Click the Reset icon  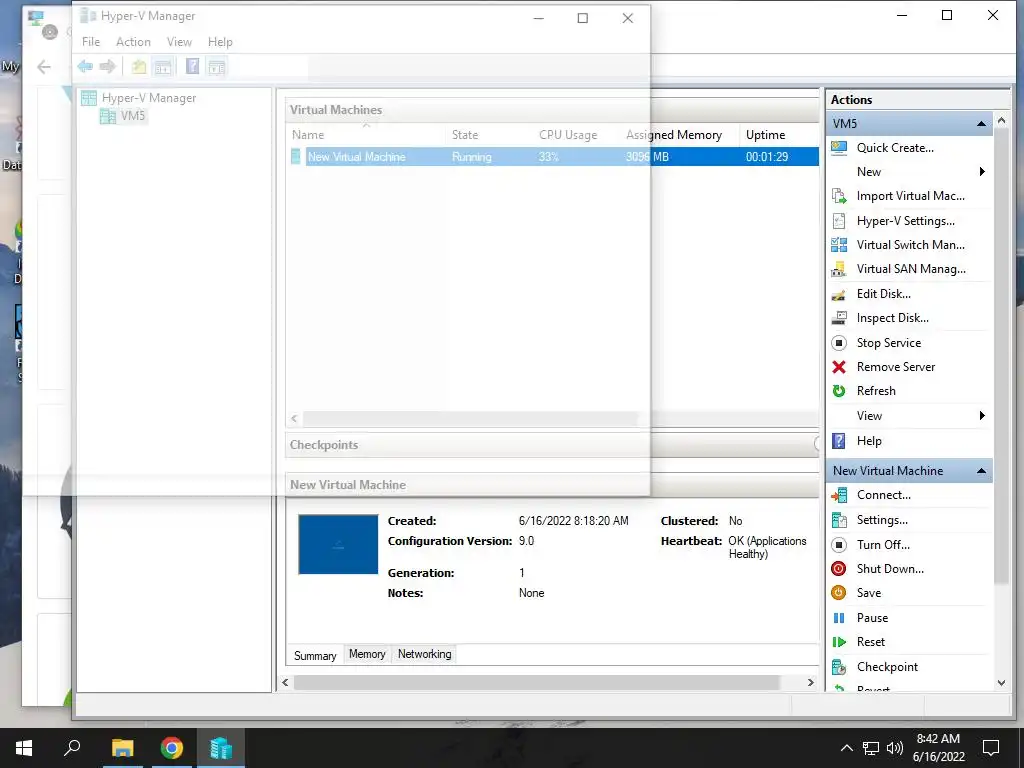[839, 642]
